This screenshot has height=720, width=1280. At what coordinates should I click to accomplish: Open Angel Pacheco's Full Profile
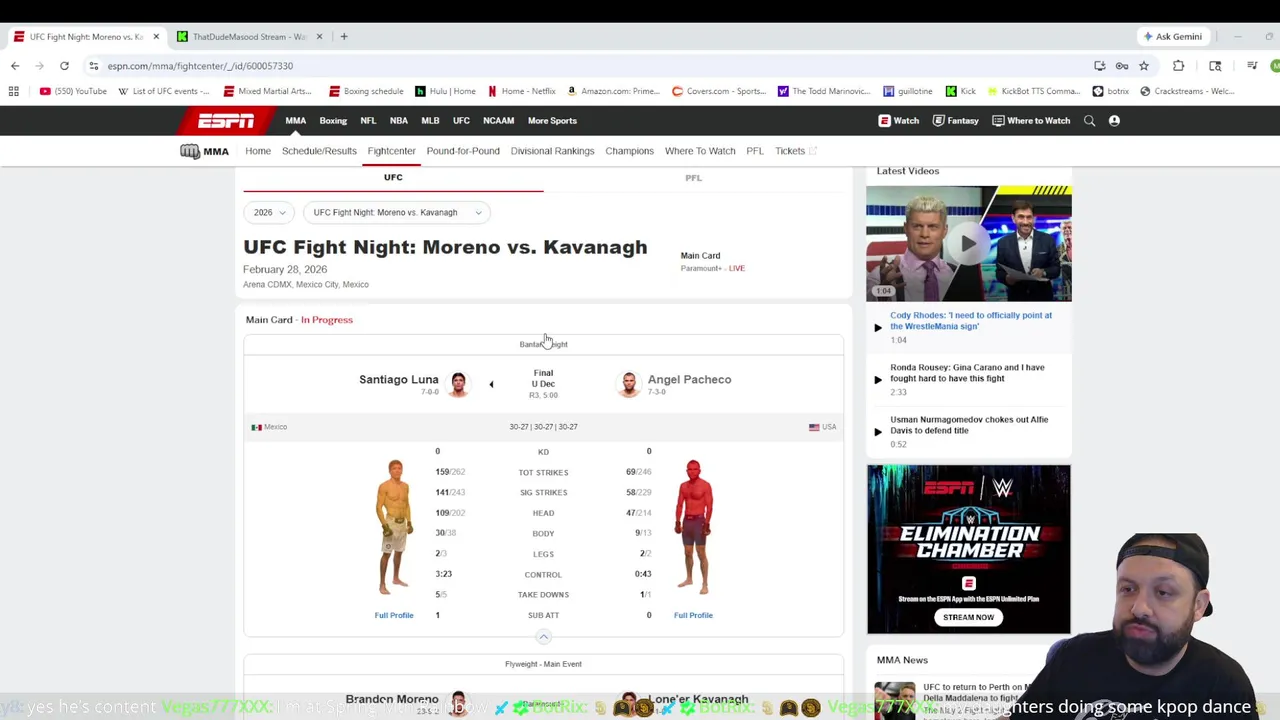(693, 615)
